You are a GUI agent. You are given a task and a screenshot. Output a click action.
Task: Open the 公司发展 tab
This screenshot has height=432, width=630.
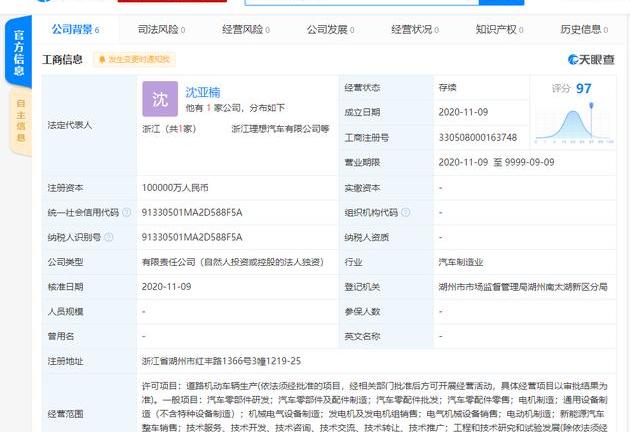pos(330,29)
